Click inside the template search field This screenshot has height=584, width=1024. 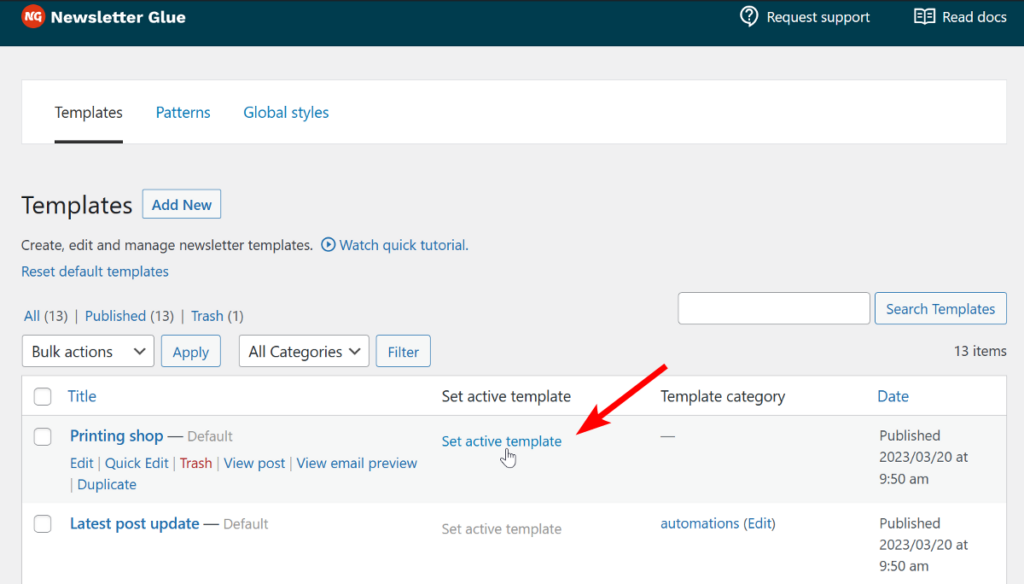(773, 308)
